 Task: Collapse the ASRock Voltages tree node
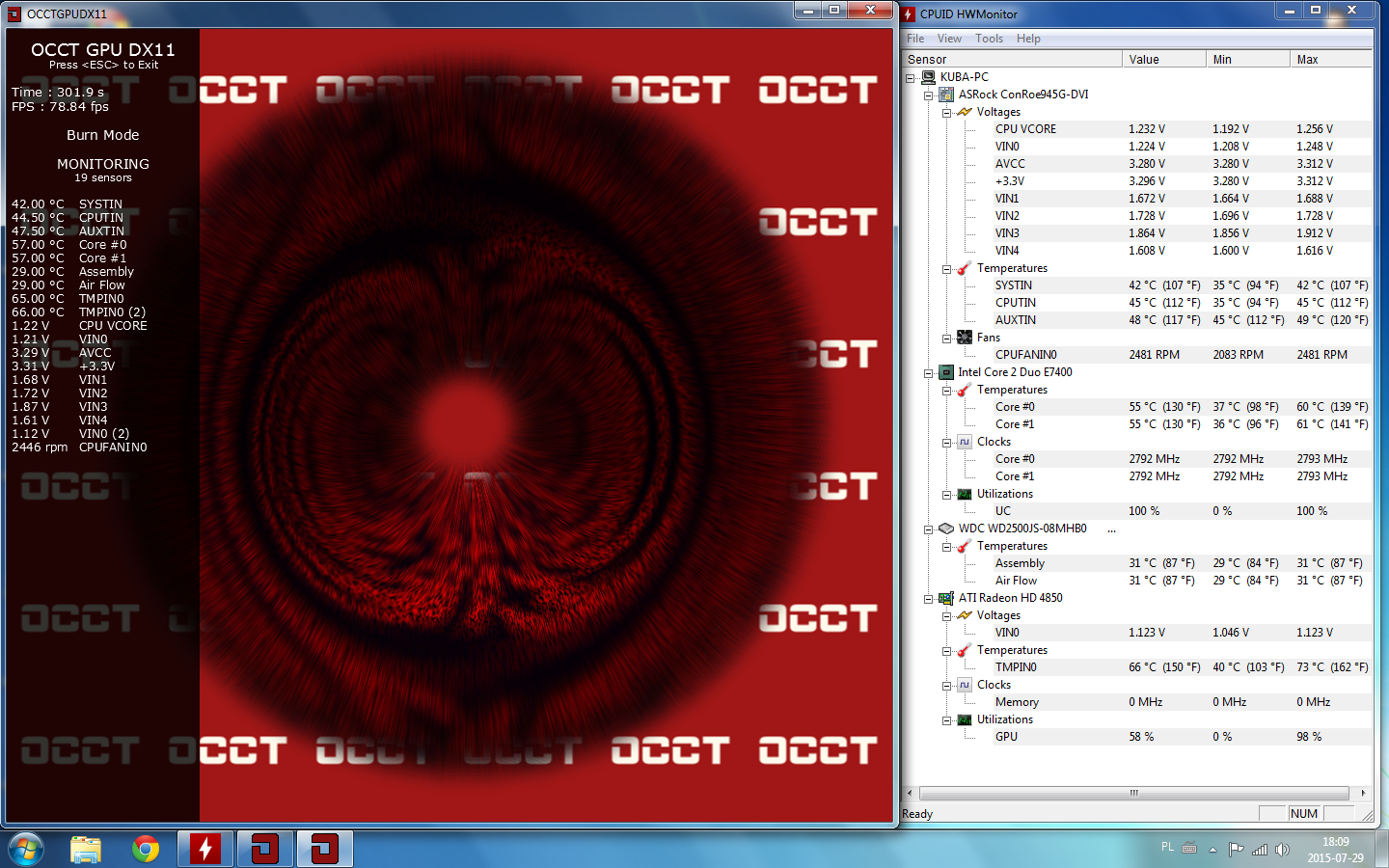point(947,113)
